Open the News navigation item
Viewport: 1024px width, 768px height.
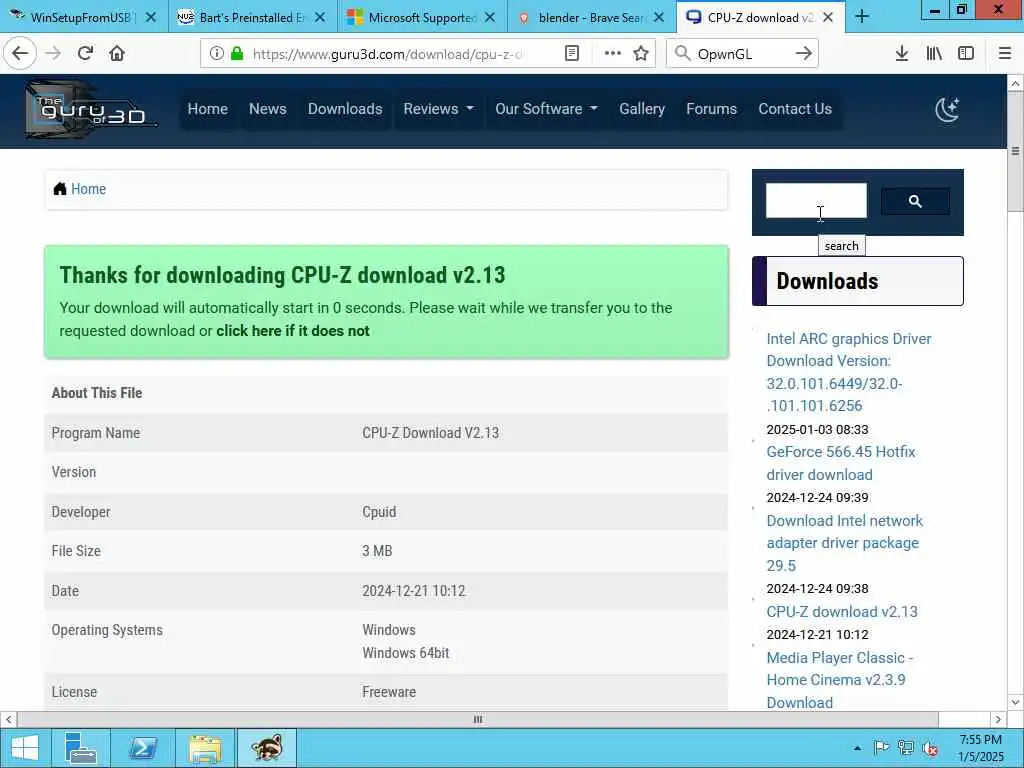click(x=268, y=109)
